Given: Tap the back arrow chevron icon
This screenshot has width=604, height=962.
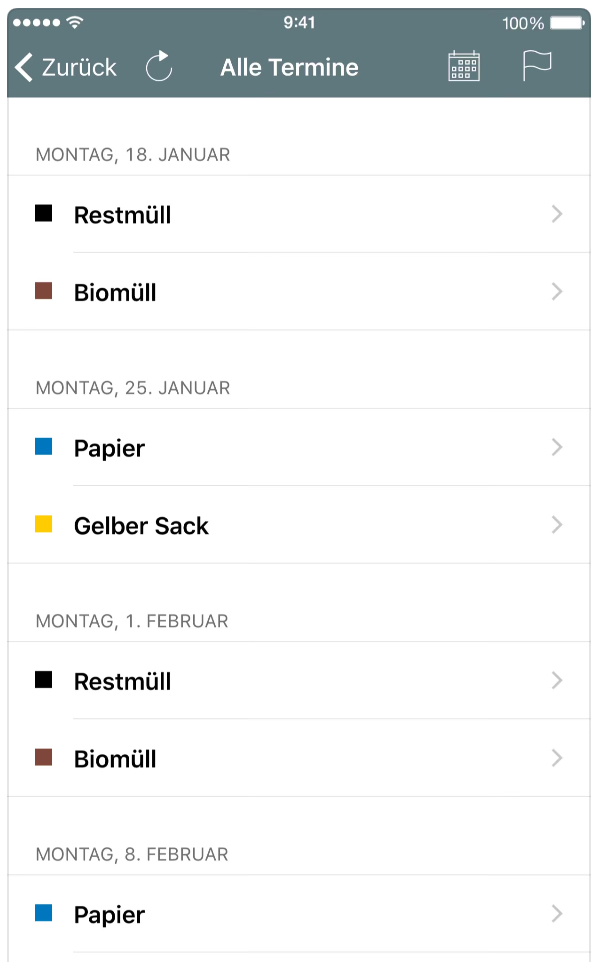Looking at the screenshot, I should point(24,67).
